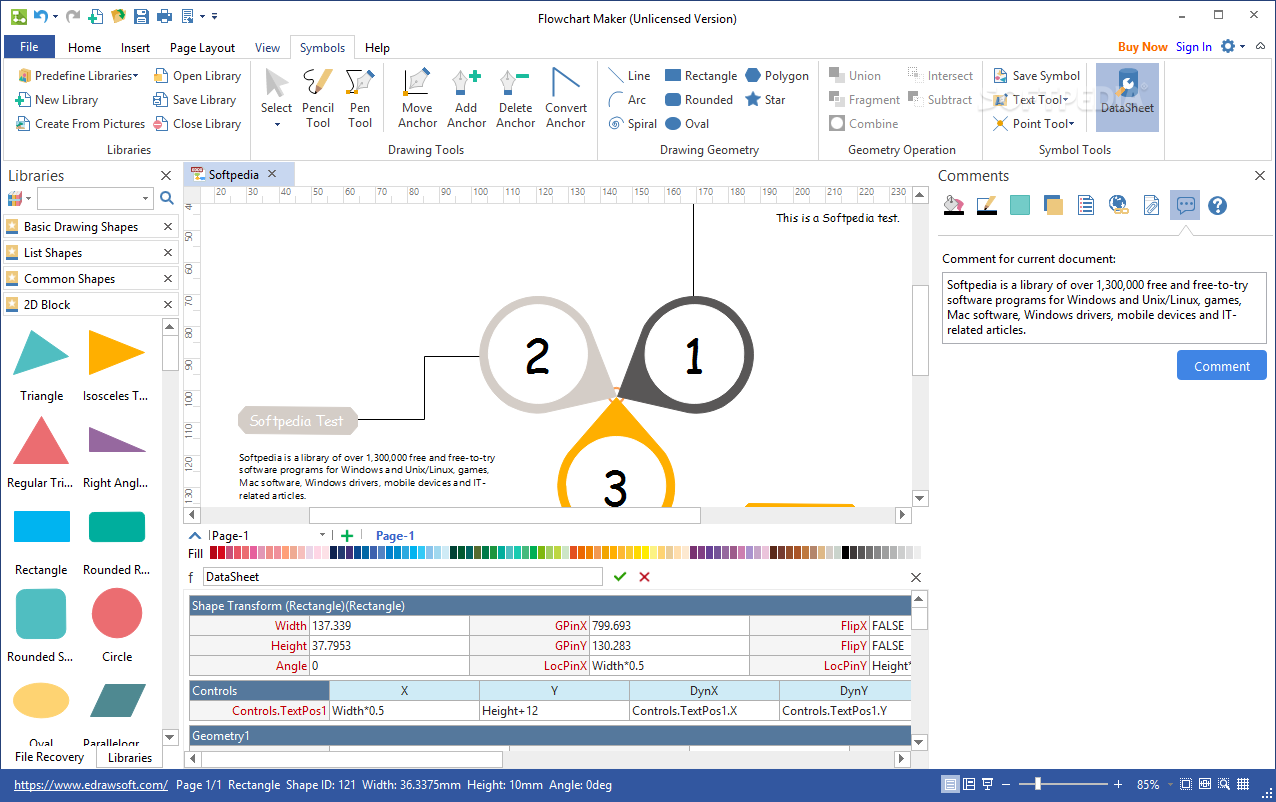Viewport: 1276px width, 802px height.
Task: Switch to normal page view in status bar
Action: click(x=952, y=785)
